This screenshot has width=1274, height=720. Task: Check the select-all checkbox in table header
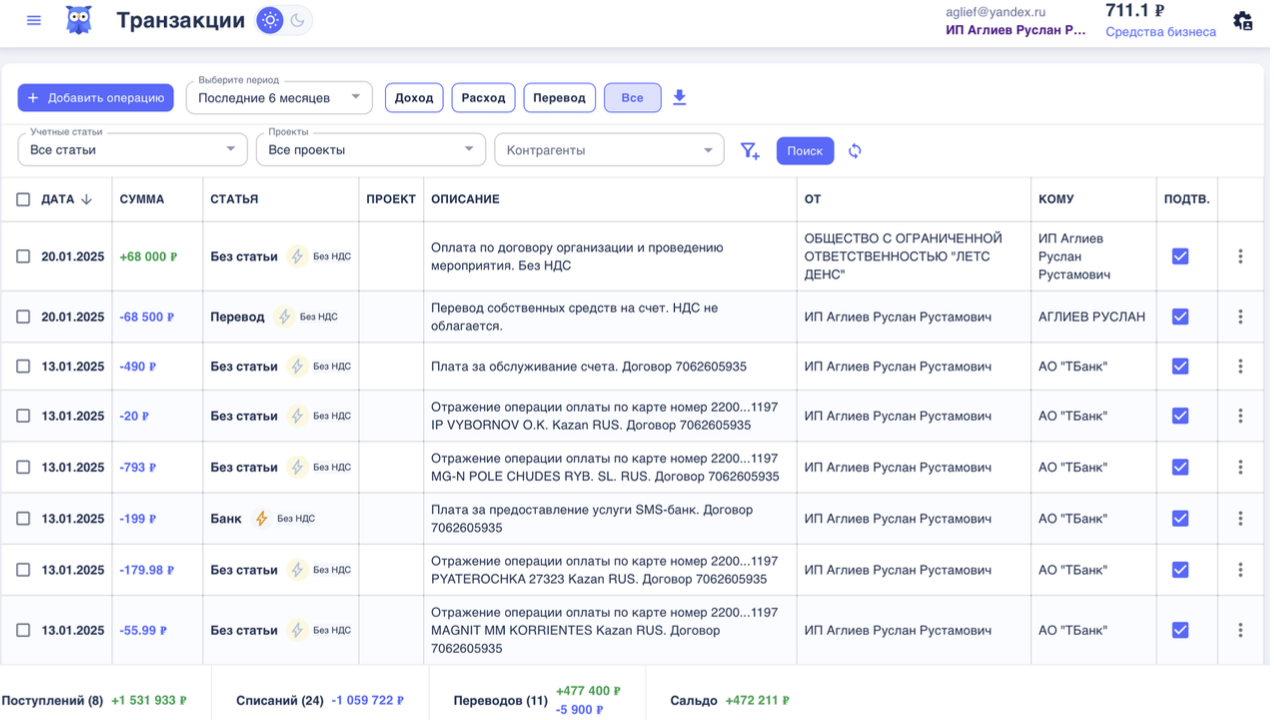(23, 200)
